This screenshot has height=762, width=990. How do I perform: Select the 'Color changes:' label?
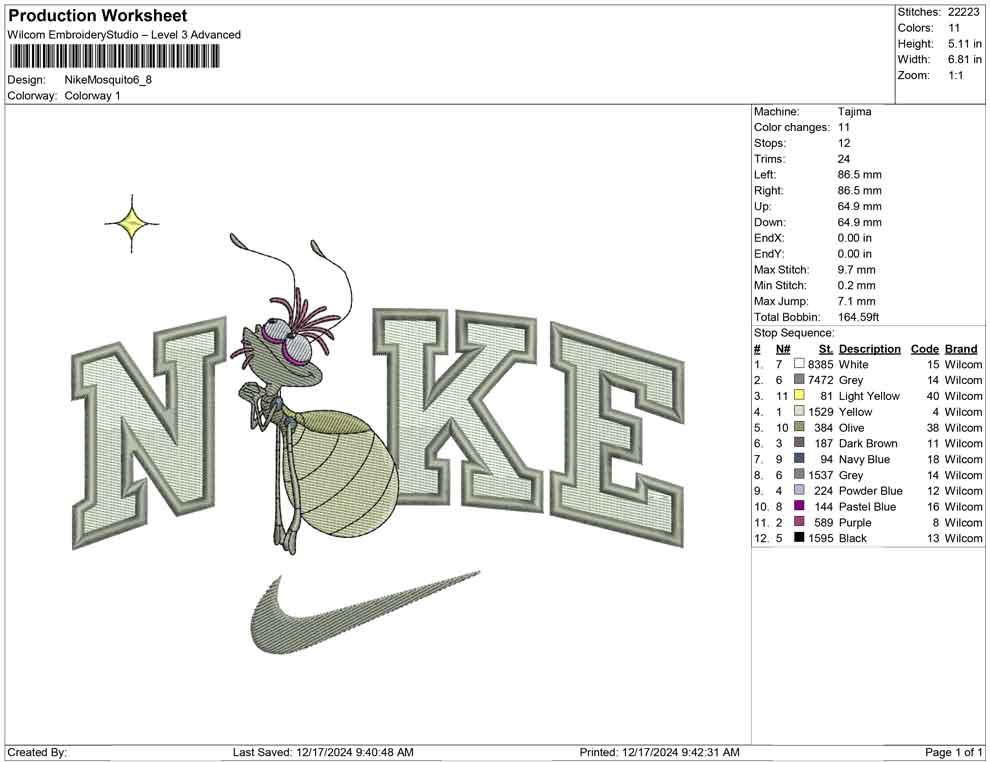click(x=792, y=127)
